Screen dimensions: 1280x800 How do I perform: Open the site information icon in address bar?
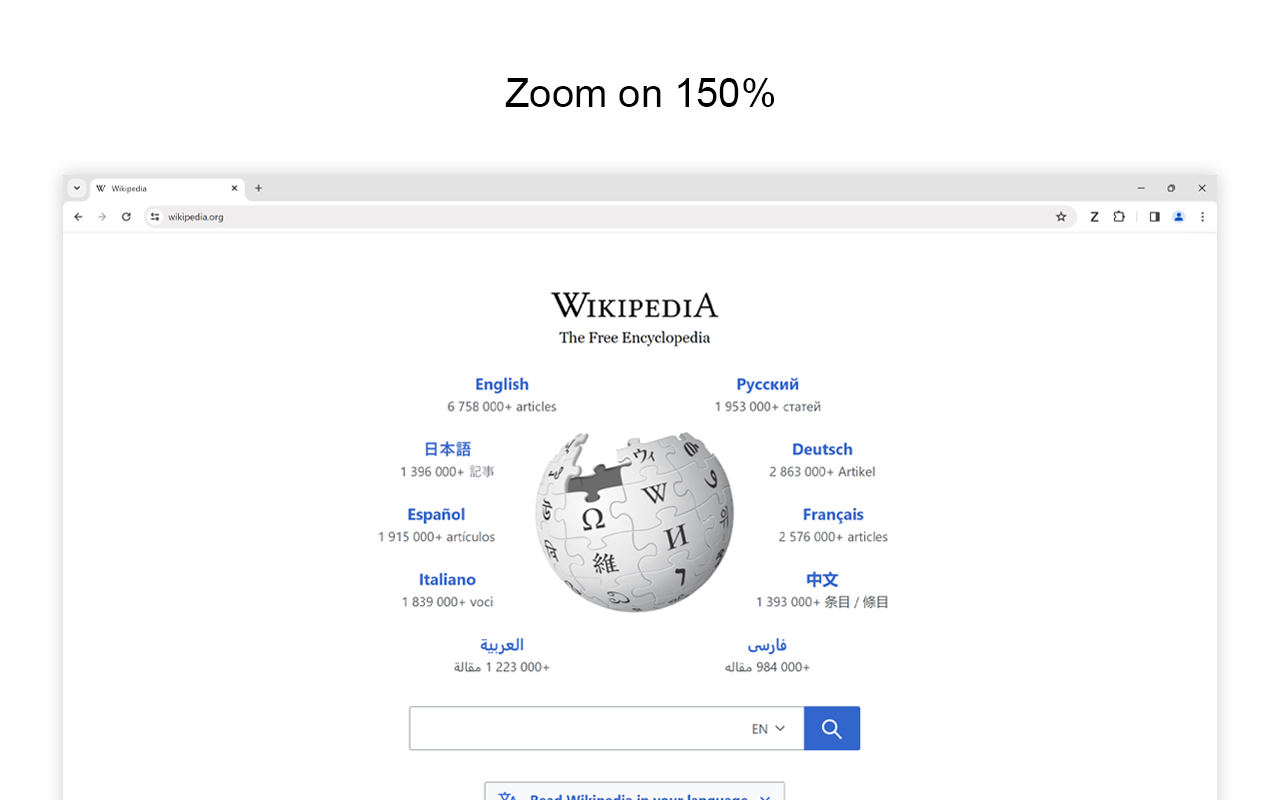pyautogui.click(x=154, y=216)
